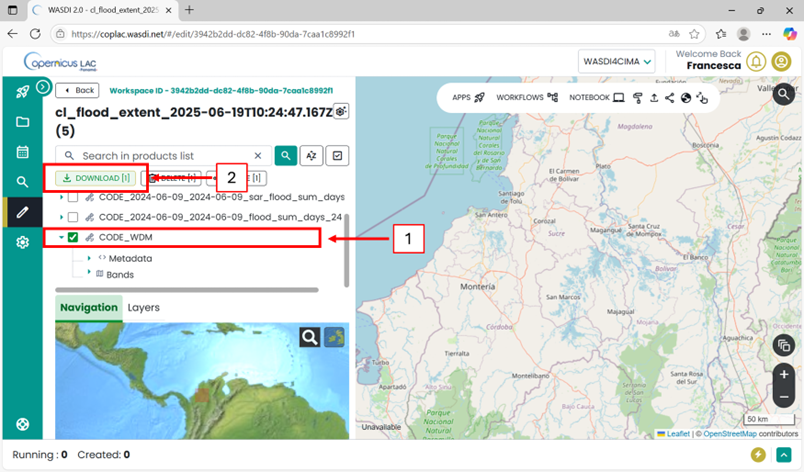Viewport: 804px width, 472px height.
Task: Collapse the CODE_WDM product row
Action: [61, 237]
